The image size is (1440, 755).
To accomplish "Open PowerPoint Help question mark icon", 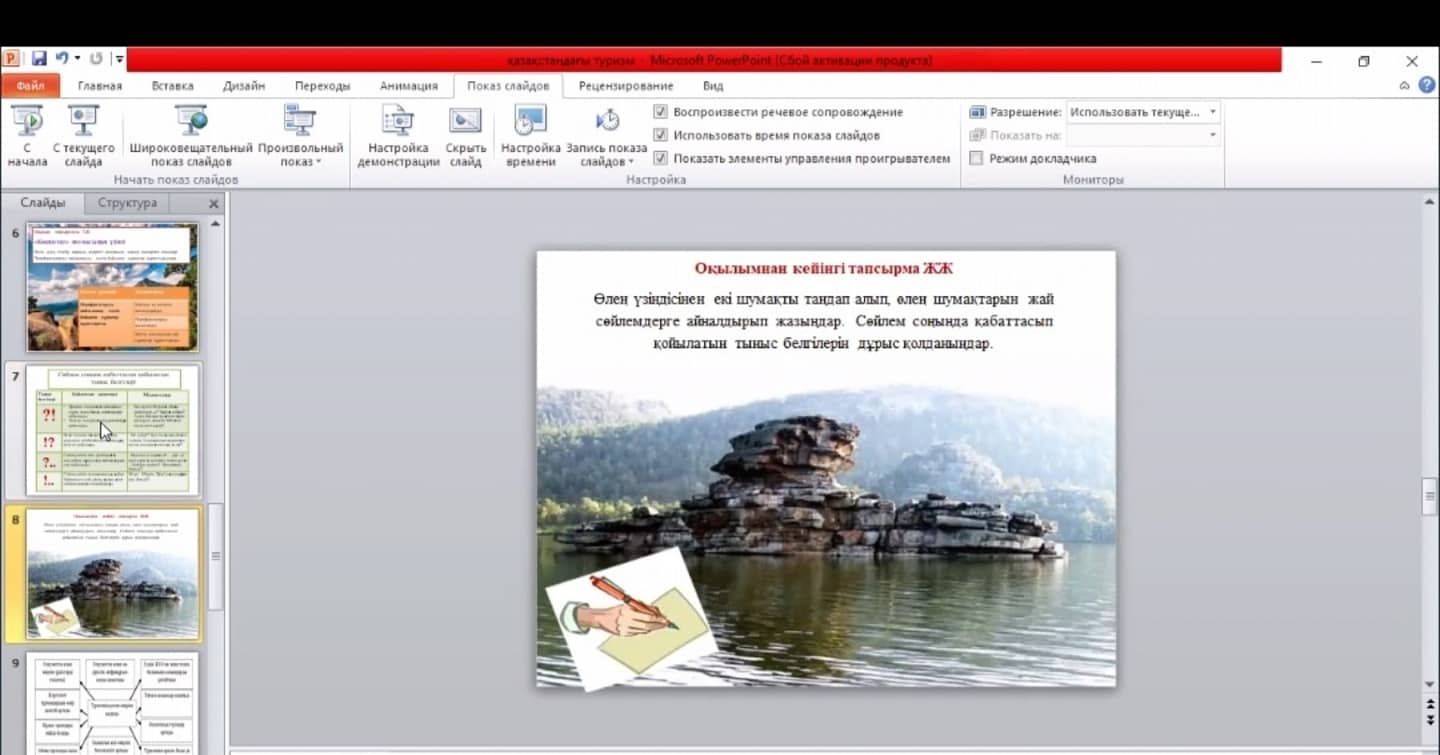I will [1426, 86].
